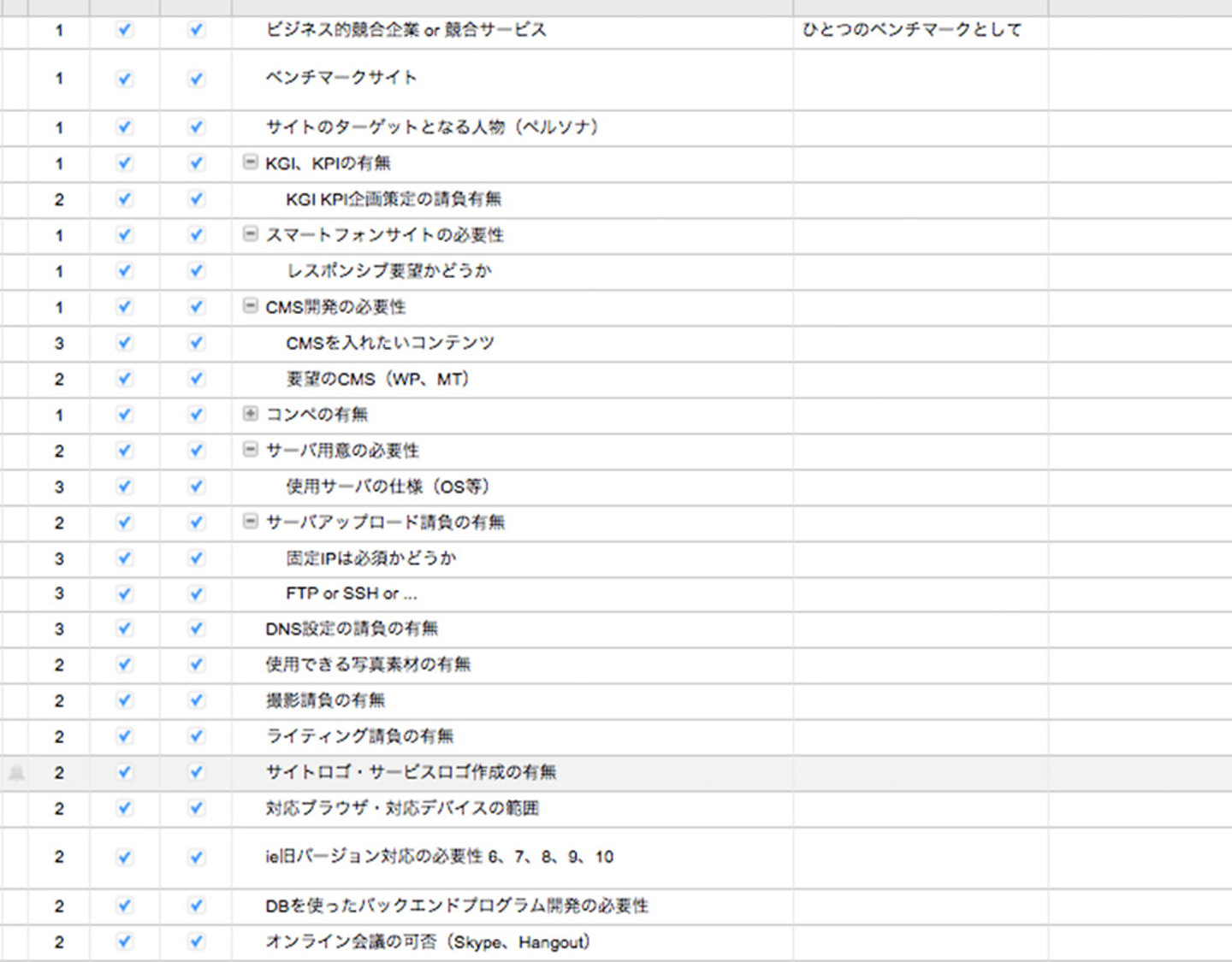Click サイトのターゲットとなる人物（ペルソナ）text
1232x962 pixels.
(x=432, y=127)
